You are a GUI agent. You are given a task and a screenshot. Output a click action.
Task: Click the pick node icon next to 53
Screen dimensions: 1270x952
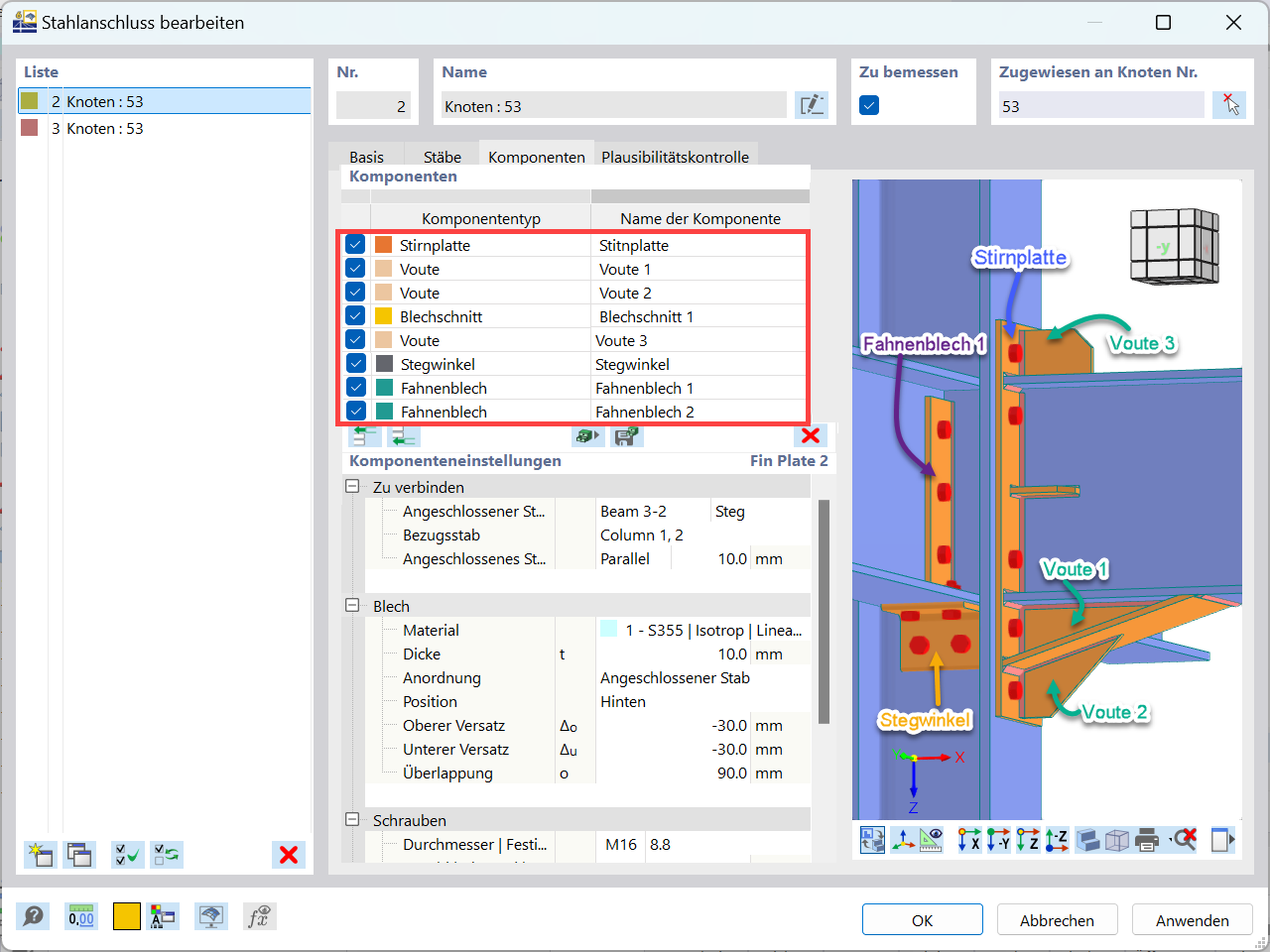(1229, 105)
